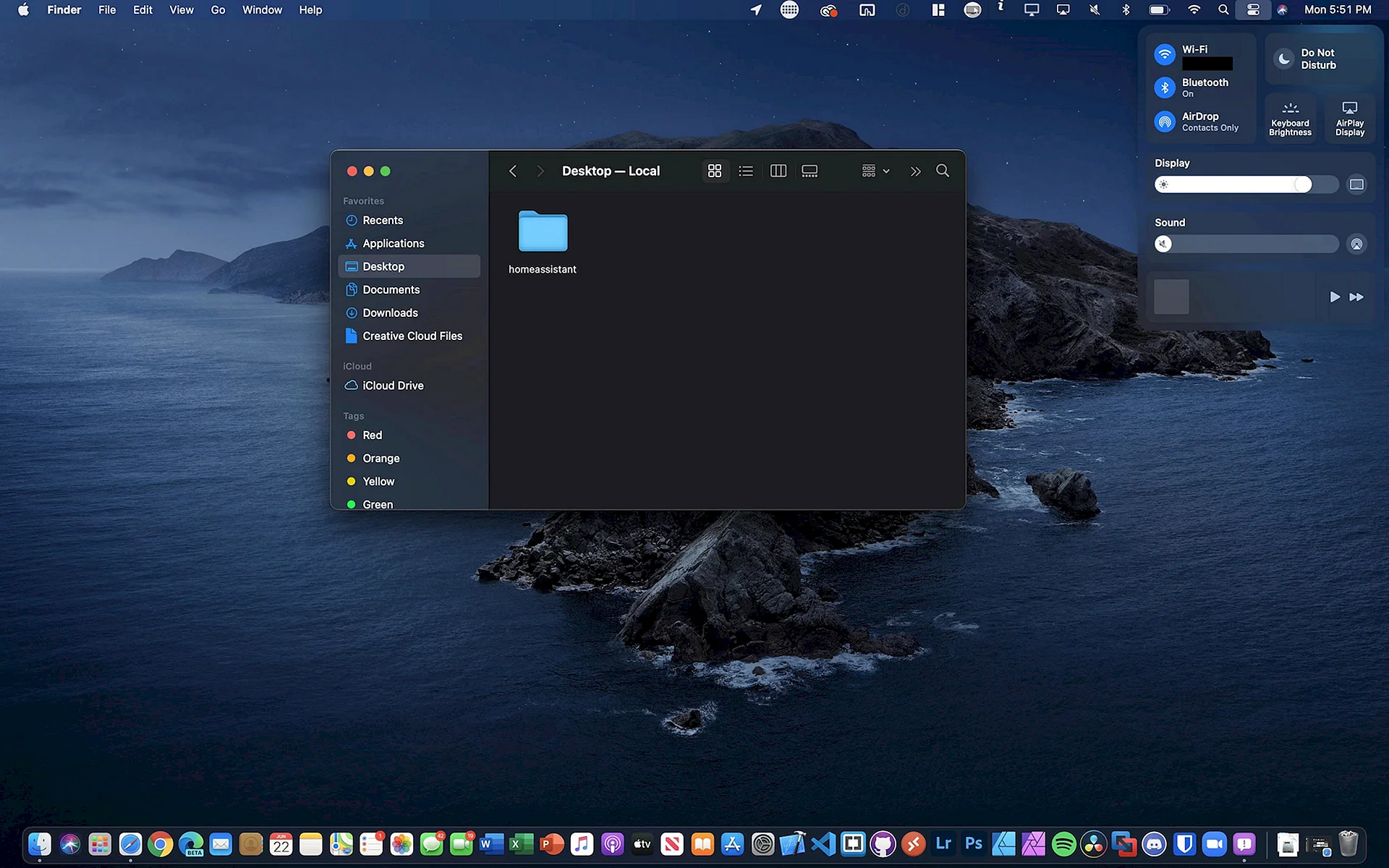Screen dimensions: 1389x868
Task: Click the Finder menu bar item
Action: [x=63, y=10]
